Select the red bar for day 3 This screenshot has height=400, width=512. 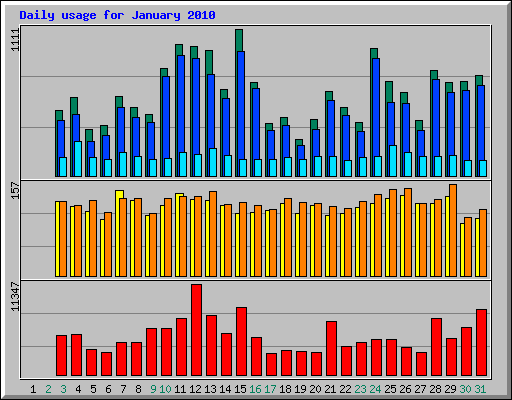pos(61,356)
